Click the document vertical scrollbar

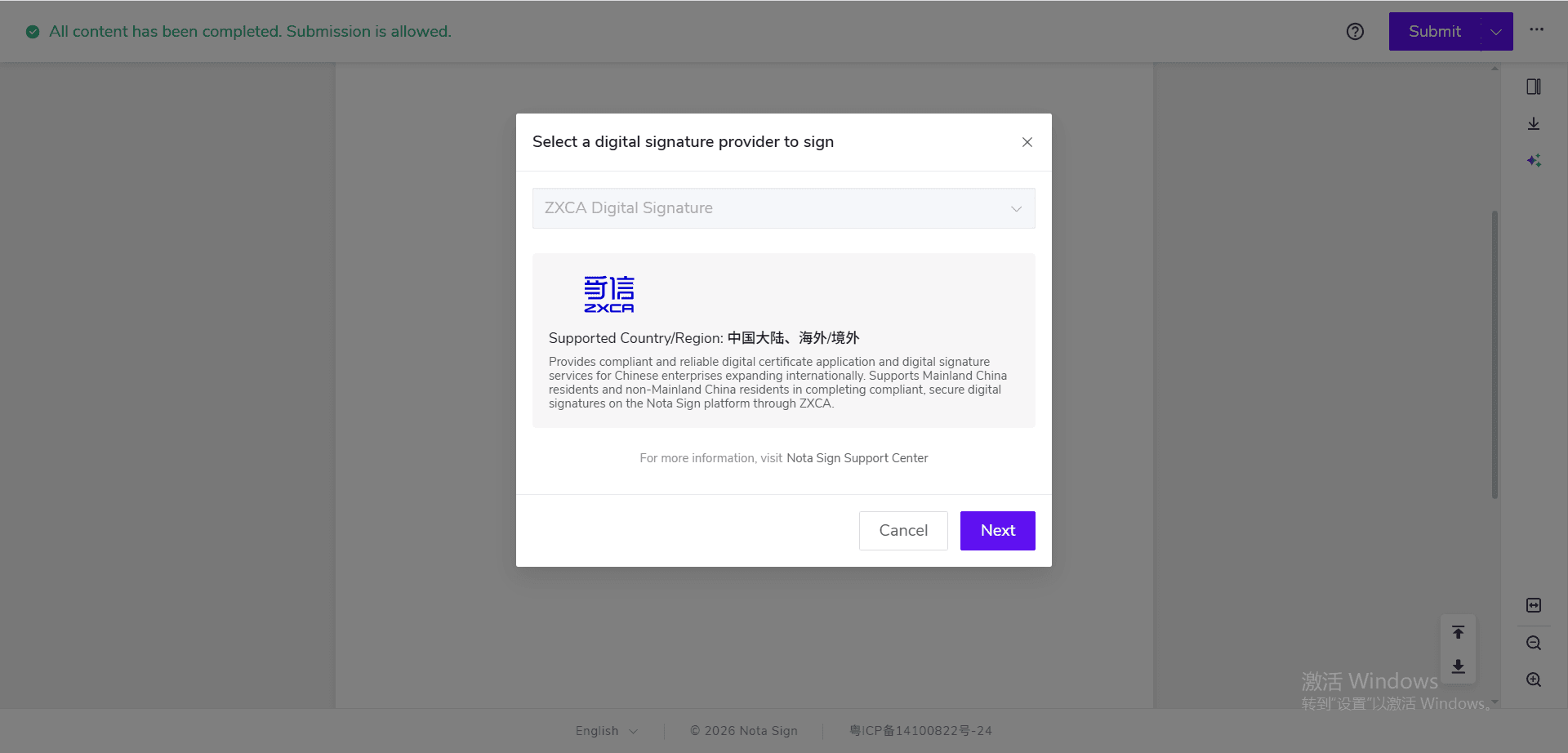(x=1494, y=354)
